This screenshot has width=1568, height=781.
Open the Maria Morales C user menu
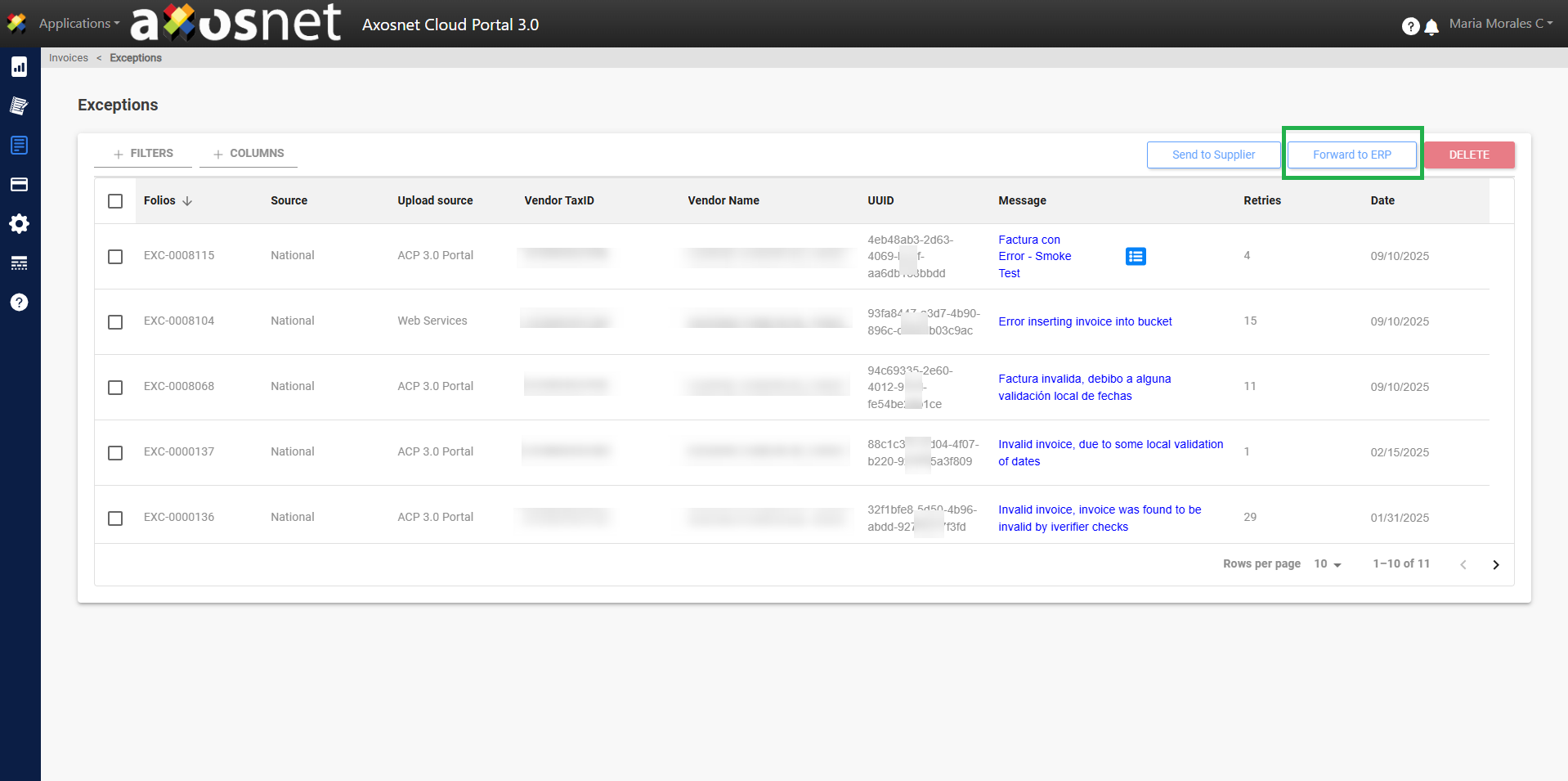1500,24
